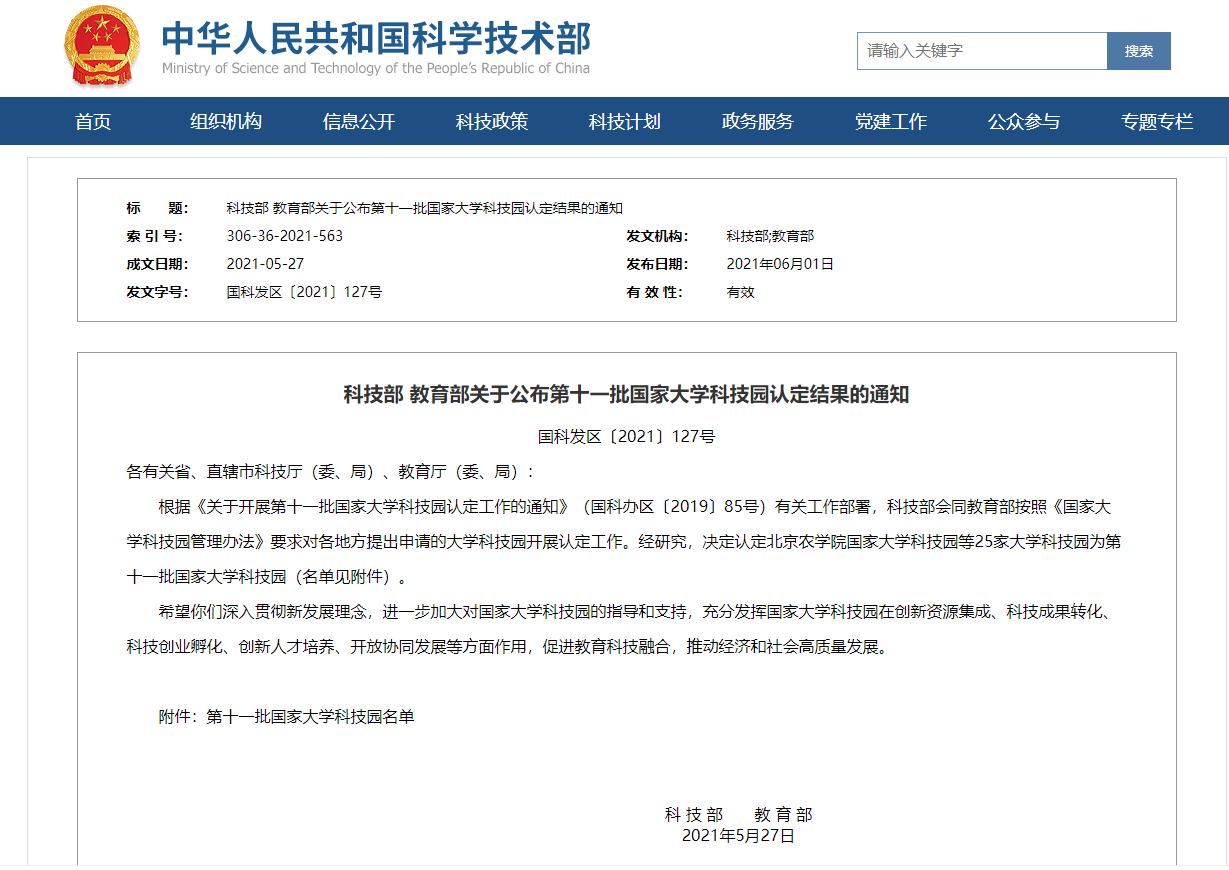Select 信息公开 in navigation bar
The image size is (1229, 870).
pos(359,122)
